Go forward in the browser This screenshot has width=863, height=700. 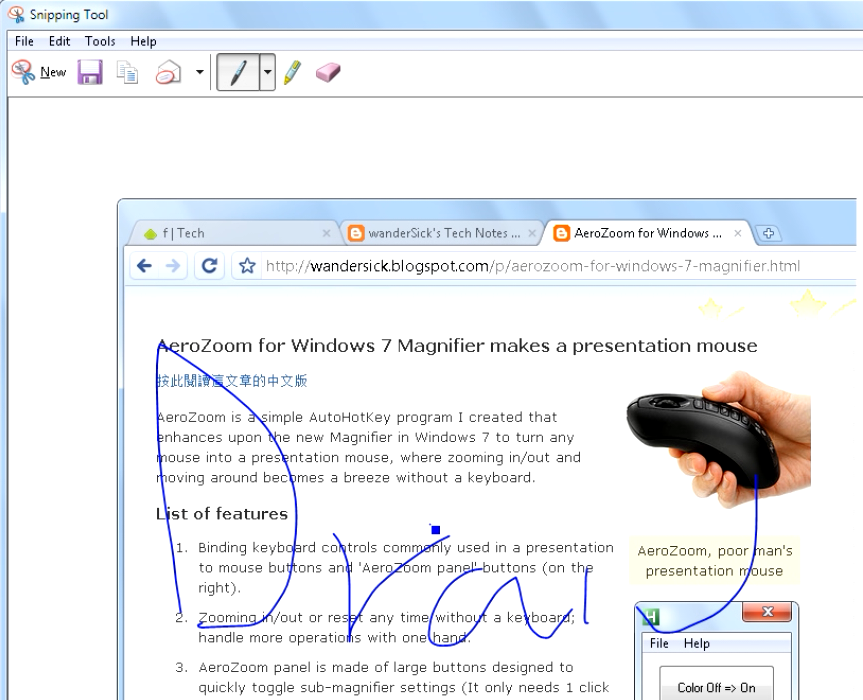[x=173, y=266]
